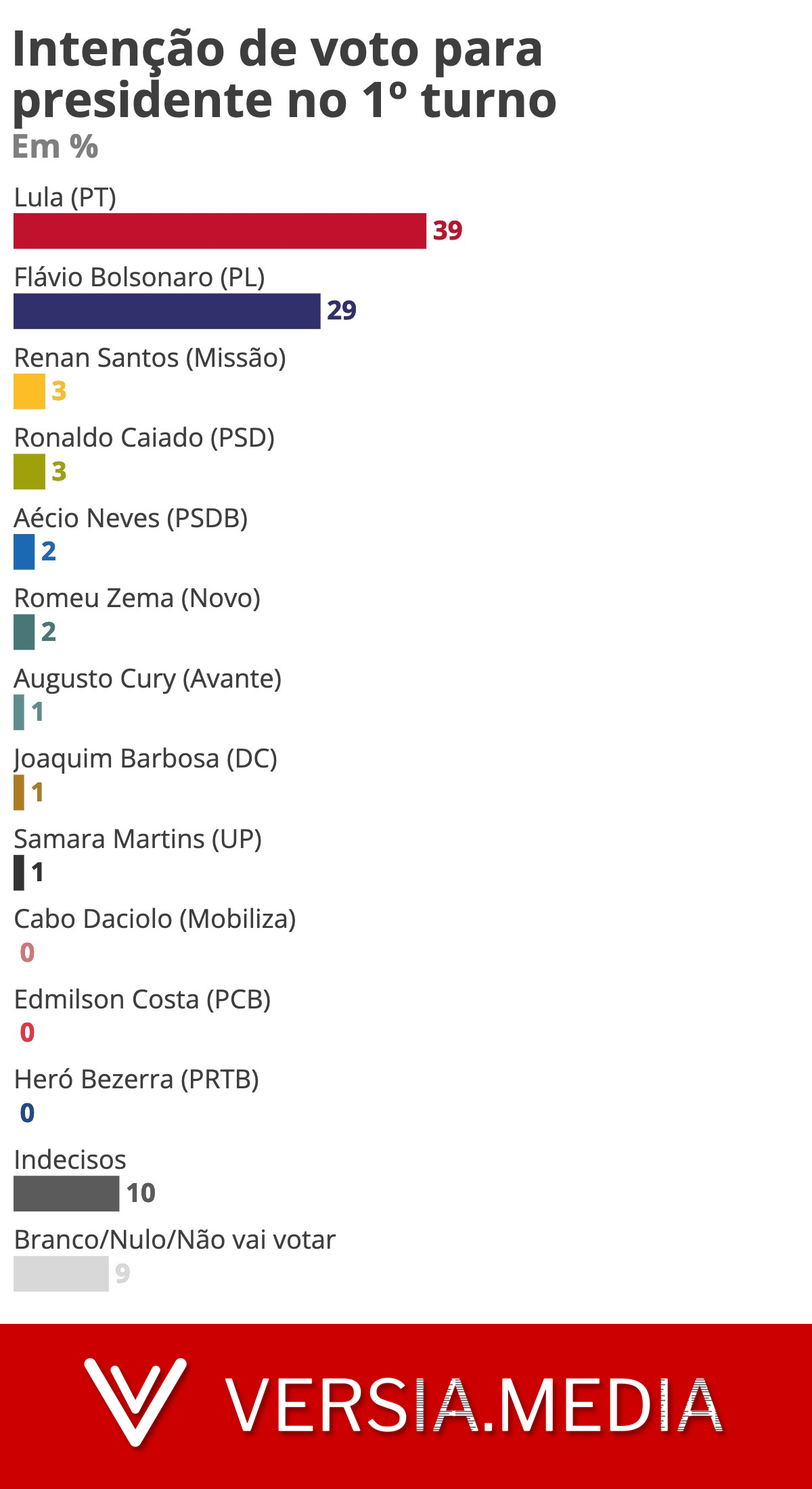Click the VERSIA.MEDIA brand text
This screenshot has height=1489, width=812.
474,1406
